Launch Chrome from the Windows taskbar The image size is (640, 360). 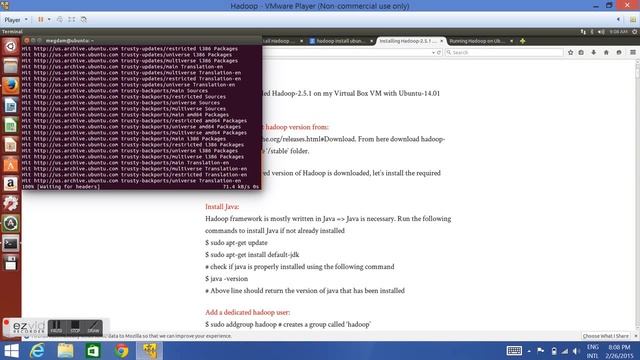click(x=121, y=351)
